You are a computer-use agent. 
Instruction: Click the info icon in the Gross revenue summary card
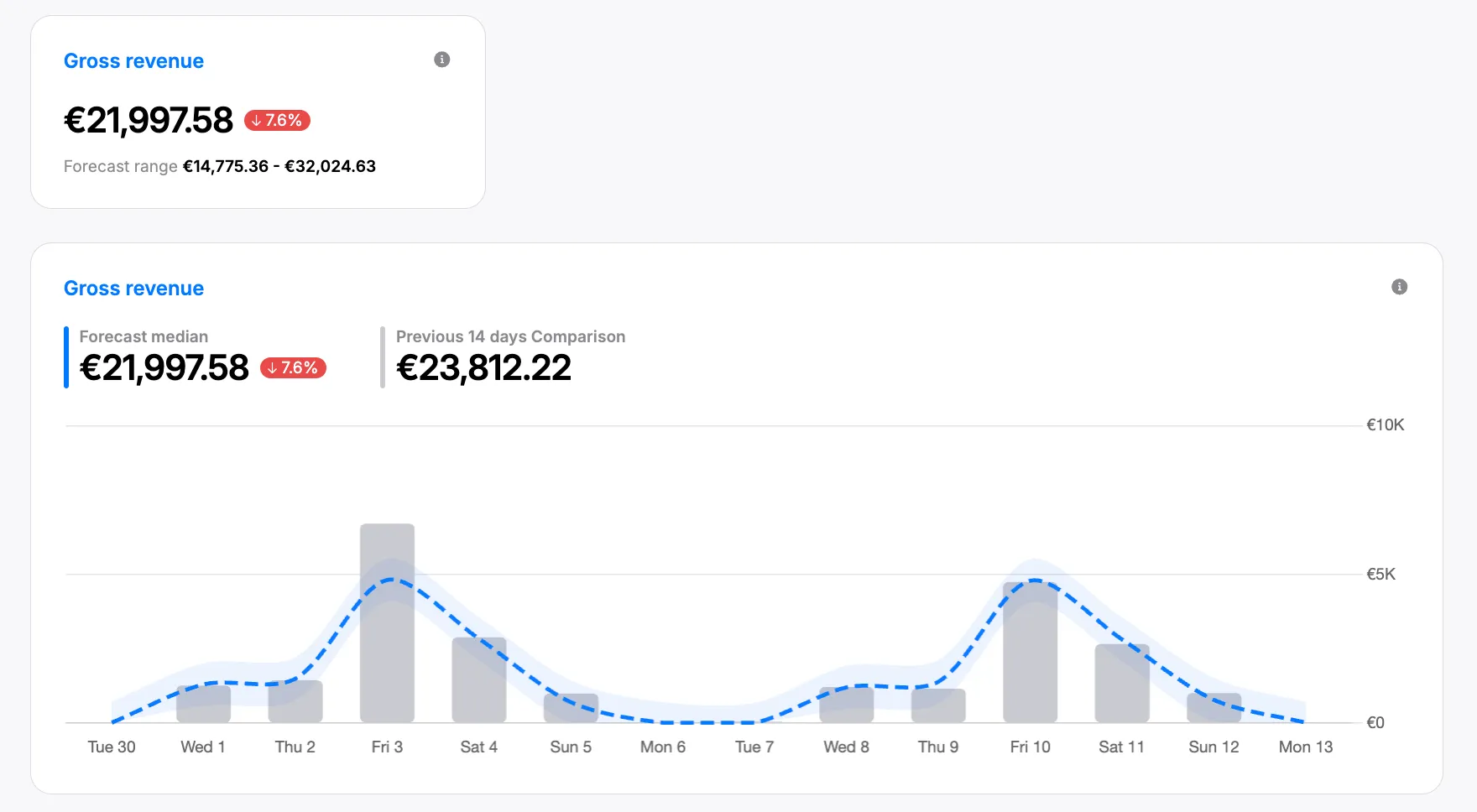point(441,60)
